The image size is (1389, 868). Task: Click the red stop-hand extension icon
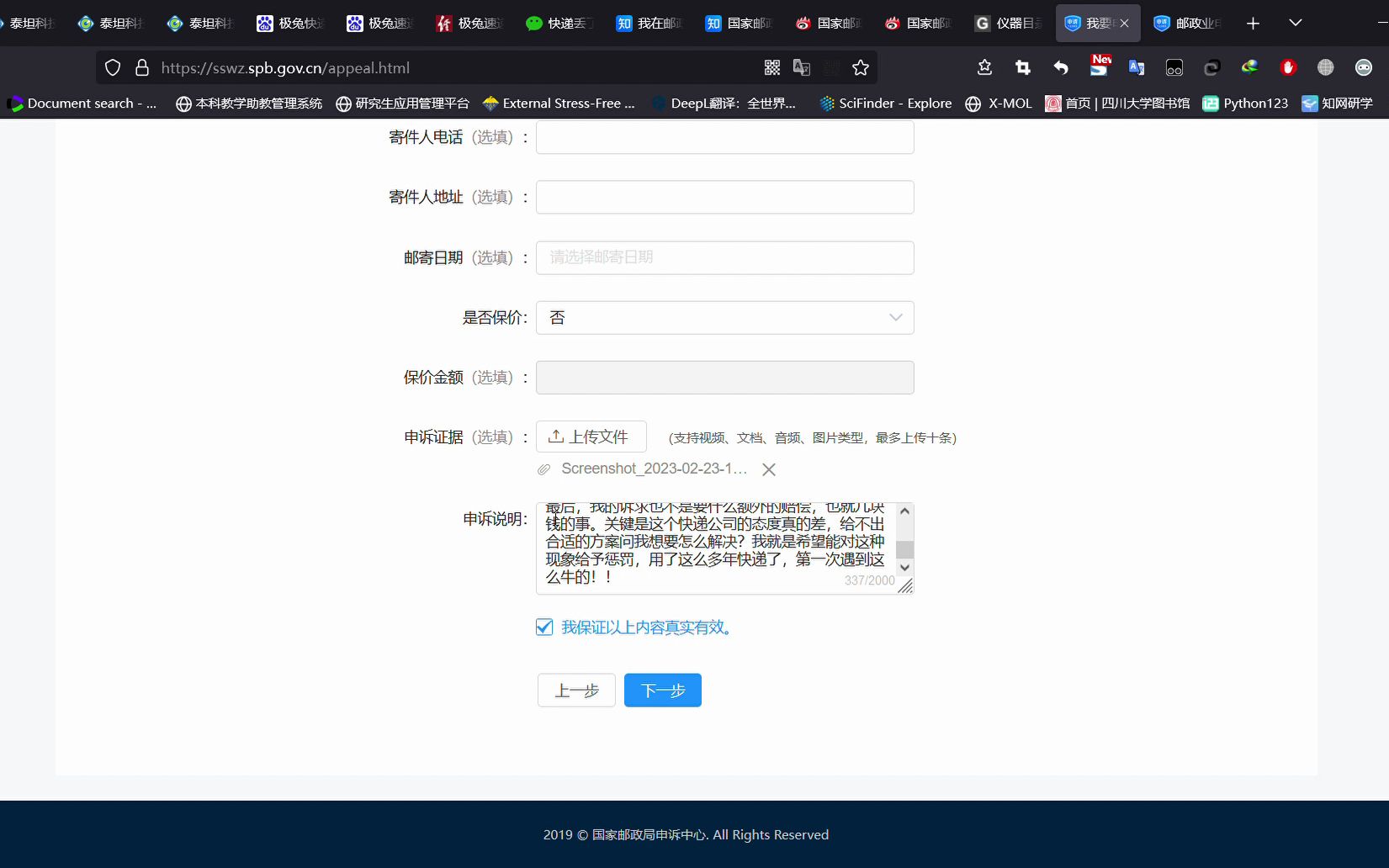1288,67
